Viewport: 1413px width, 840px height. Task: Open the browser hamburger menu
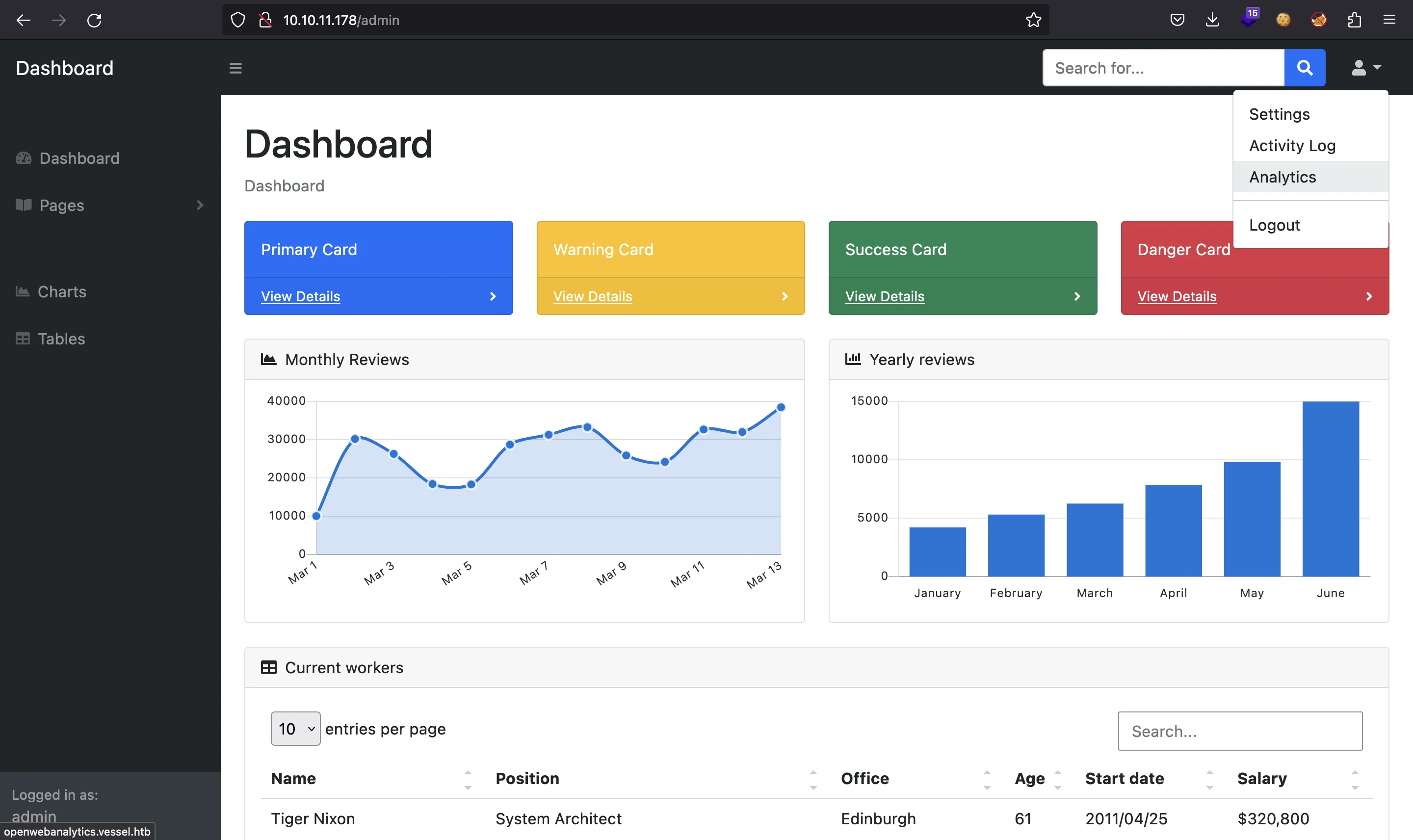click(x=1389, y=21)
